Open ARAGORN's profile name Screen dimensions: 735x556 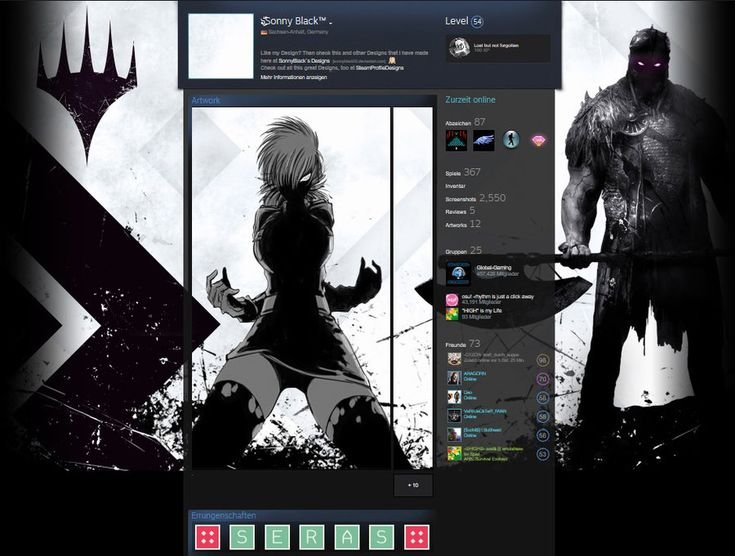click(x=474, y=374)
